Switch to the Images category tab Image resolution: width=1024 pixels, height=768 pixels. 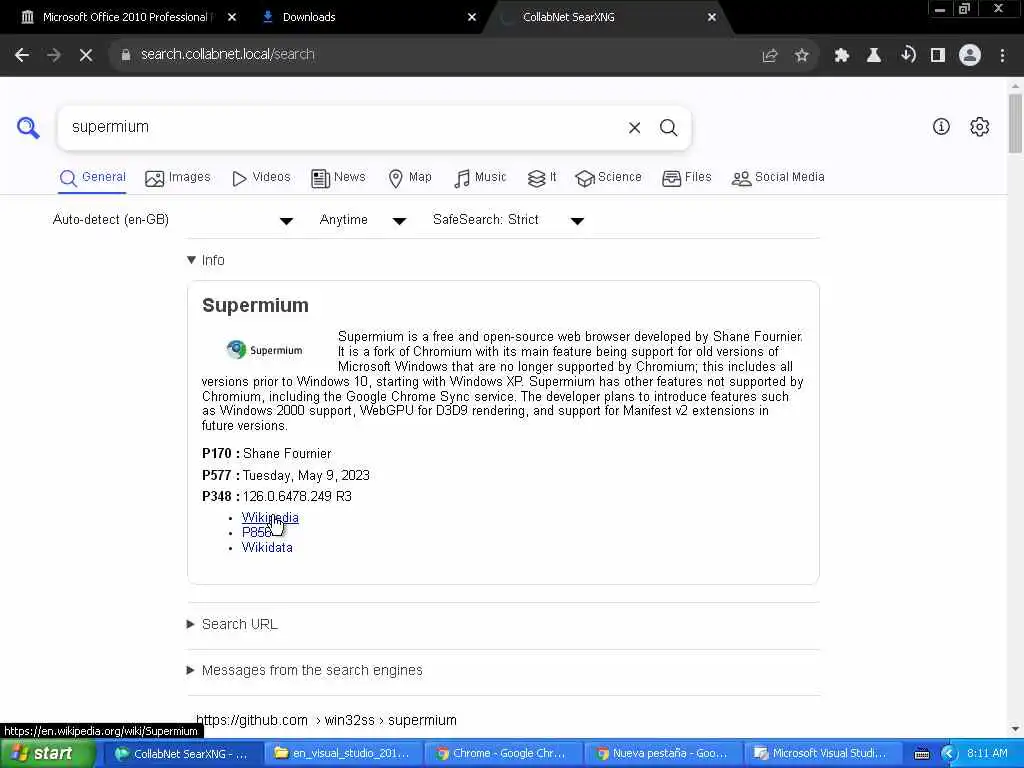pyautogui.click(x=178, y=178)
